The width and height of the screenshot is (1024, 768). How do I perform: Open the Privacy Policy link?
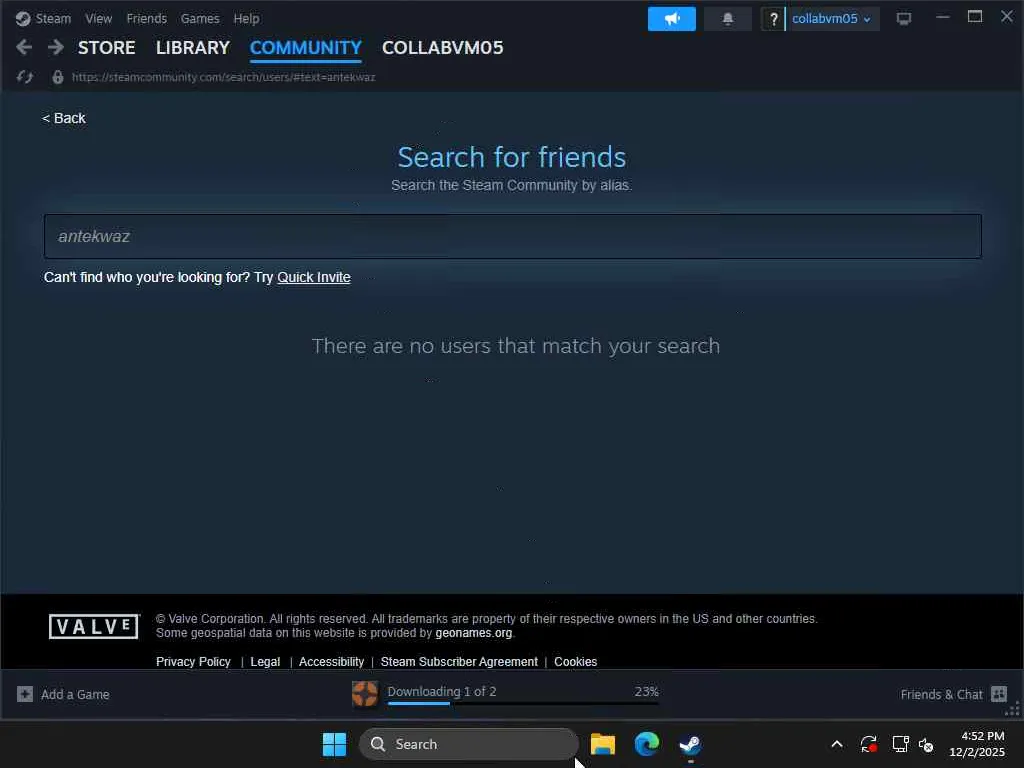coord(193,662)
